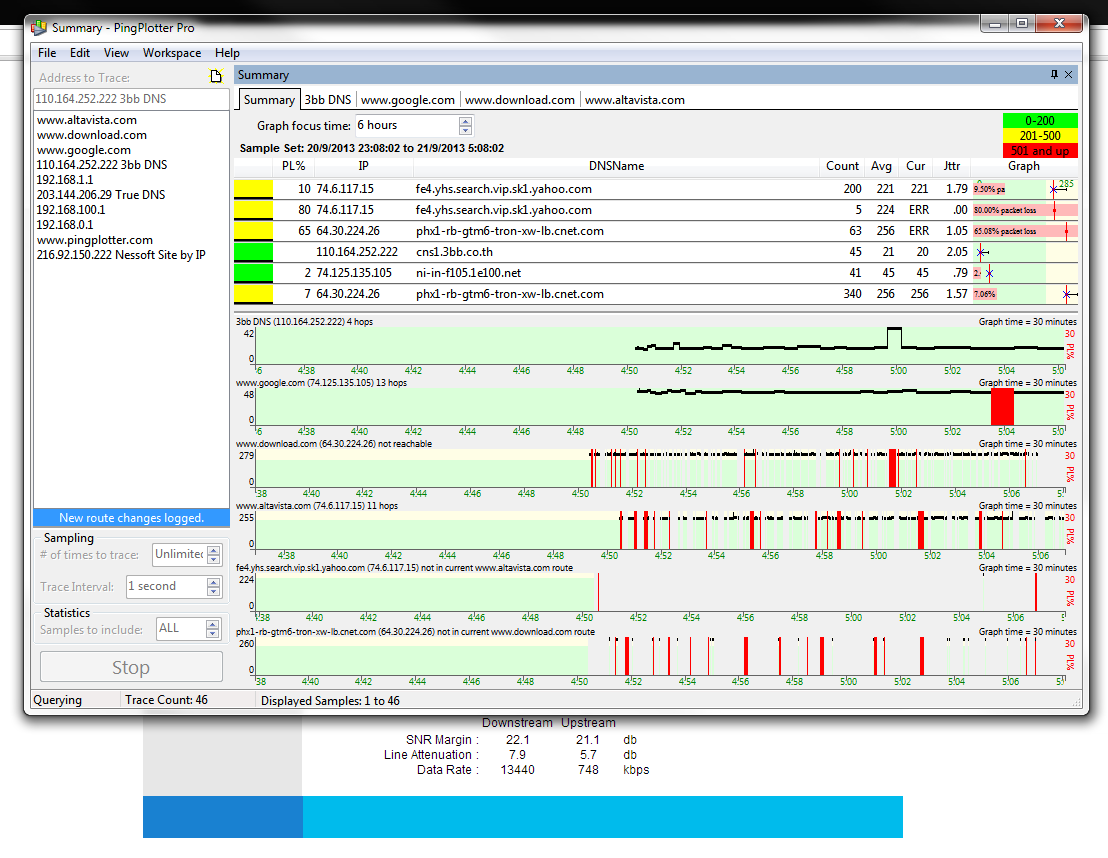This screenshot has height=858, width=1108.
Task: Open the Workspace menu
Action: (171, 53)
